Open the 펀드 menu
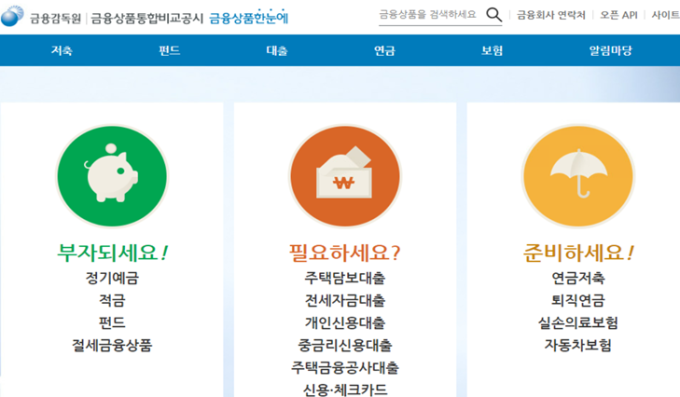Image resolution: width=680 pixels, height=397 pixels. 169,51
